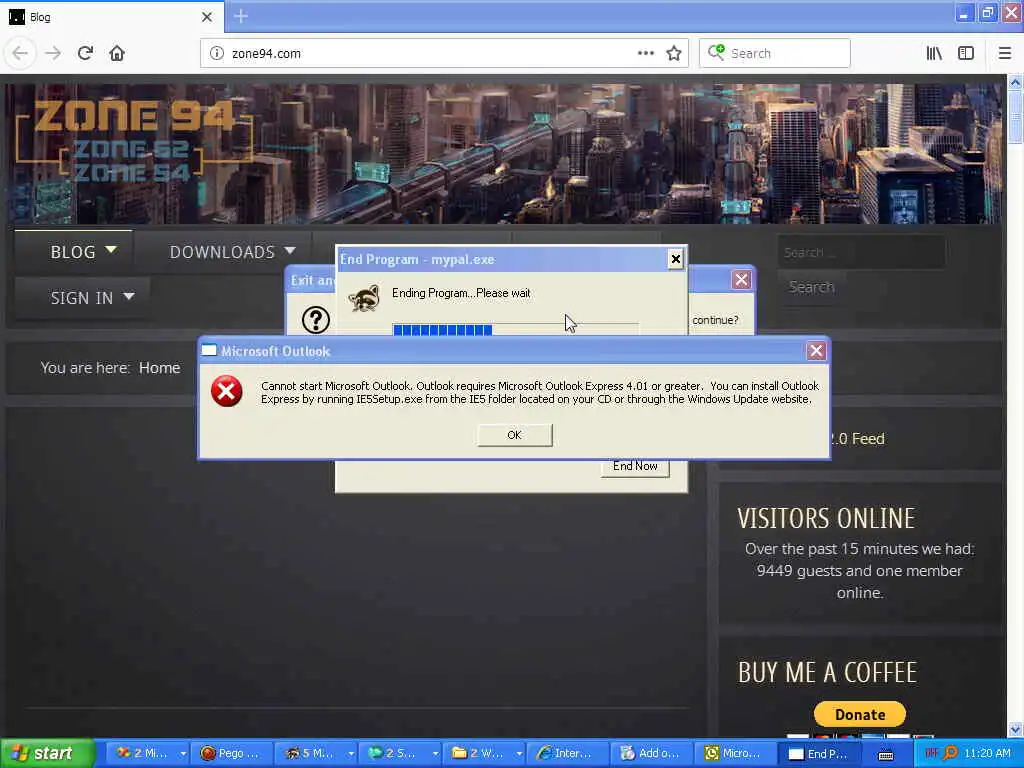Open the BLOG menu on the site
Screen dimensions: 1024x768
point(73,251)
